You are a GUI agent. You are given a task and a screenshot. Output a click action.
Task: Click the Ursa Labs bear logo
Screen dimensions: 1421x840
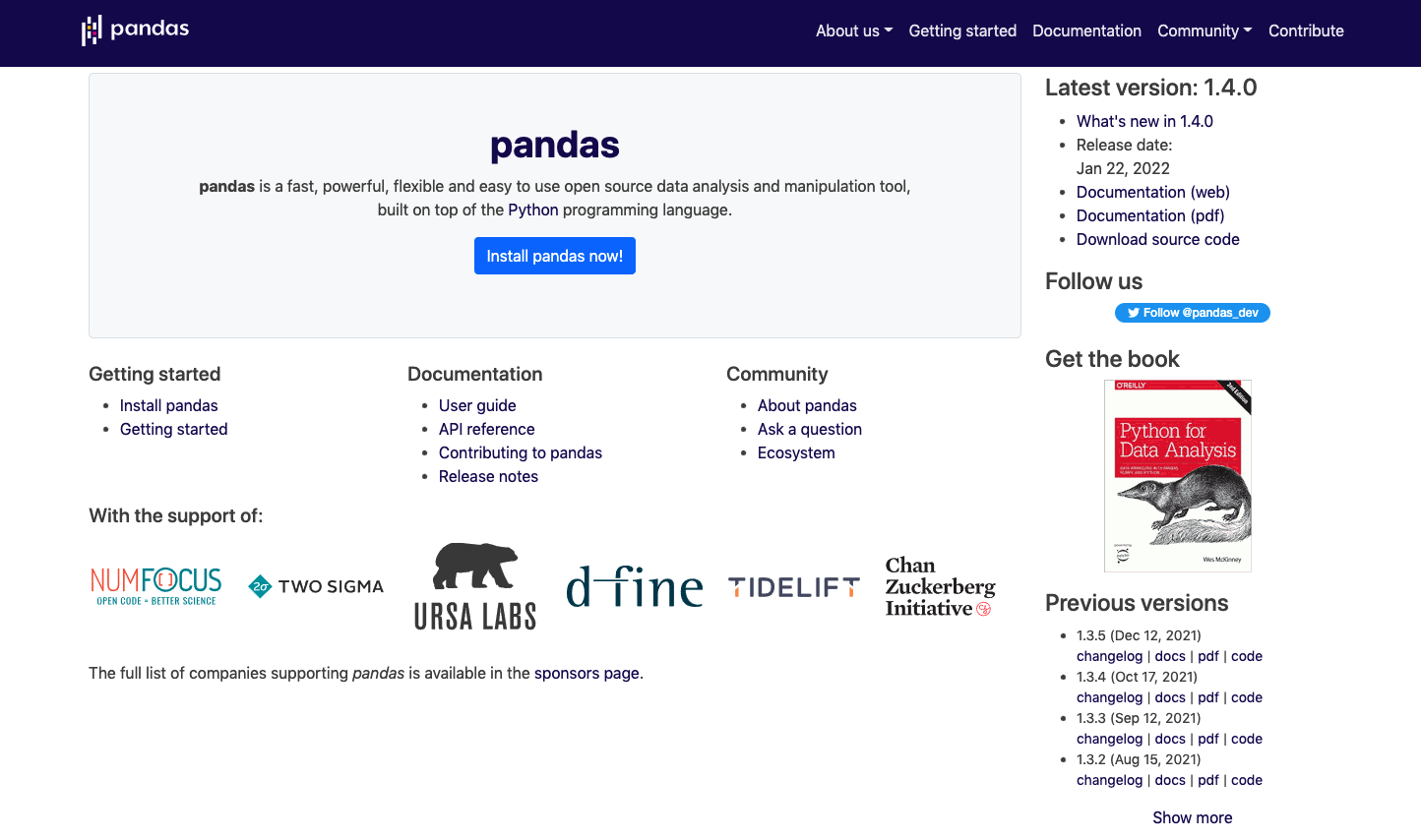(x=475, y=586)
